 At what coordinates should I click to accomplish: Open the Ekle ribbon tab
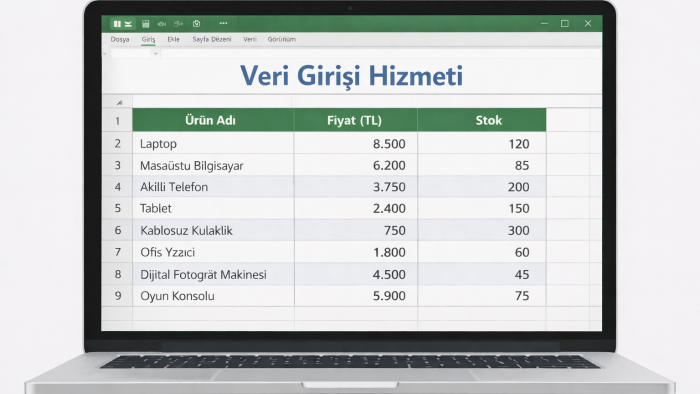(173, 39)
